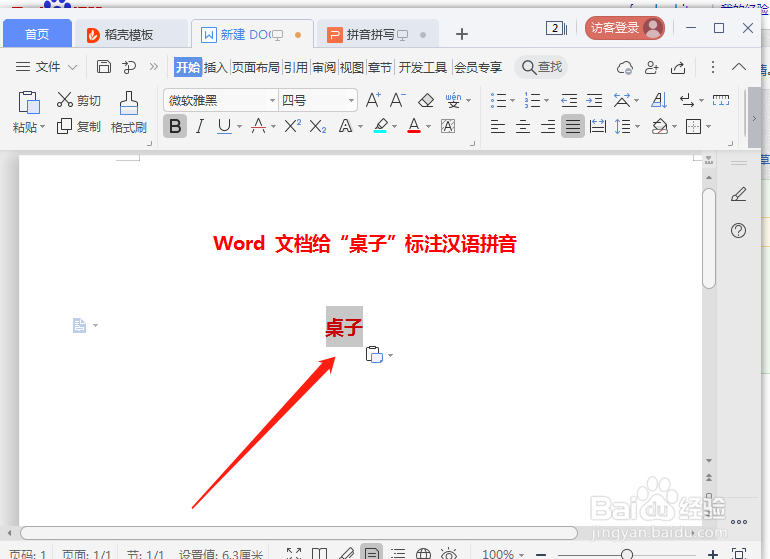770x559 pixels.
Task: Click the vertical scrollbar thumb
Action: 709,239
